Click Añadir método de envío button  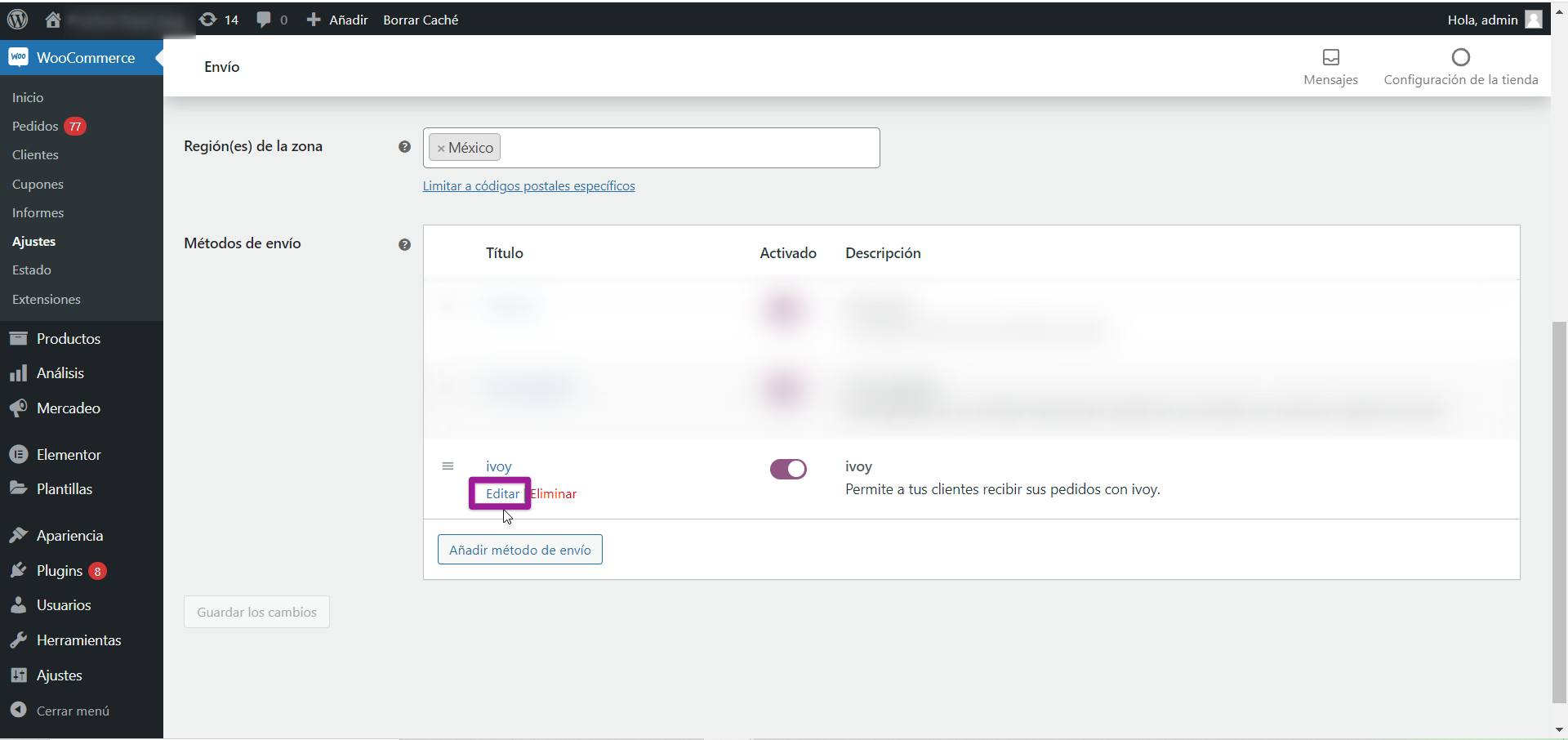click(x=520, y=550)
